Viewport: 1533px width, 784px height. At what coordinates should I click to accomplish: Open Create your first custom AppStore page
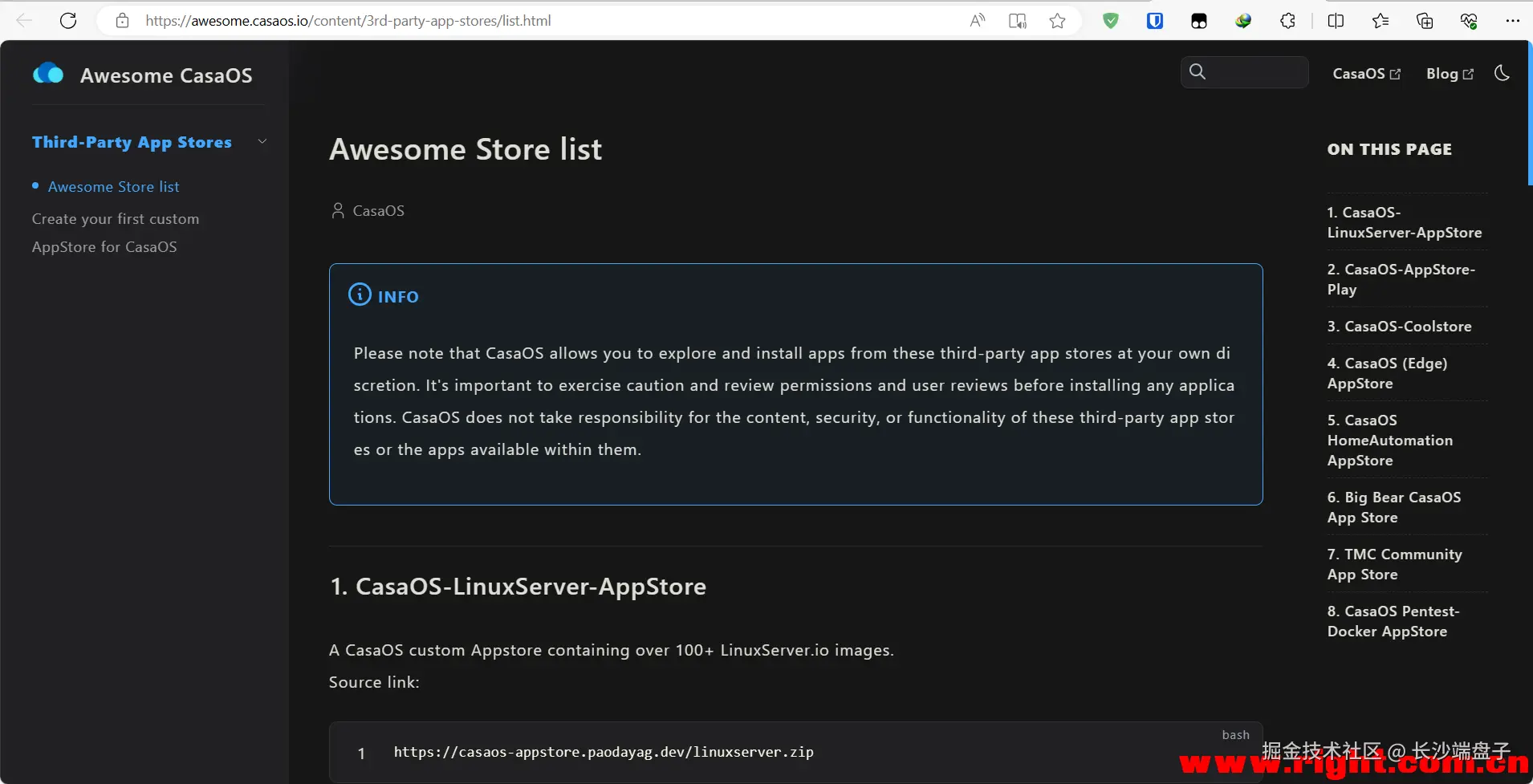[x=116, y=233]
